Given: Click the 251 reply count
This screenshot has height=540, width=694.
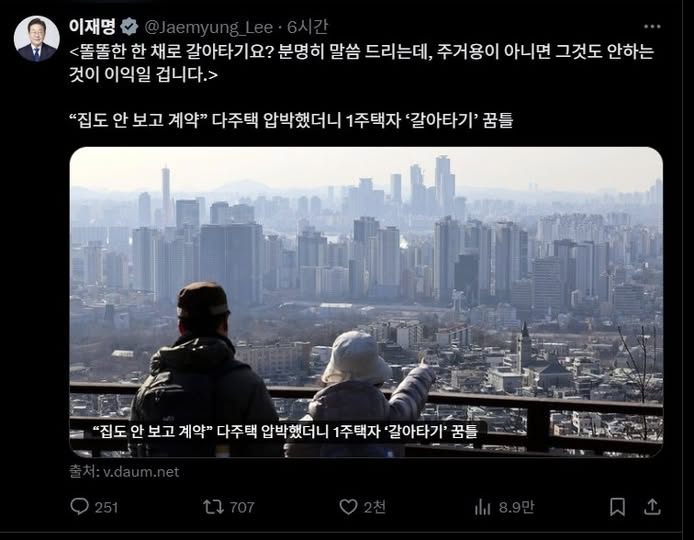Looking at the screenshot, I should [106, 507].
